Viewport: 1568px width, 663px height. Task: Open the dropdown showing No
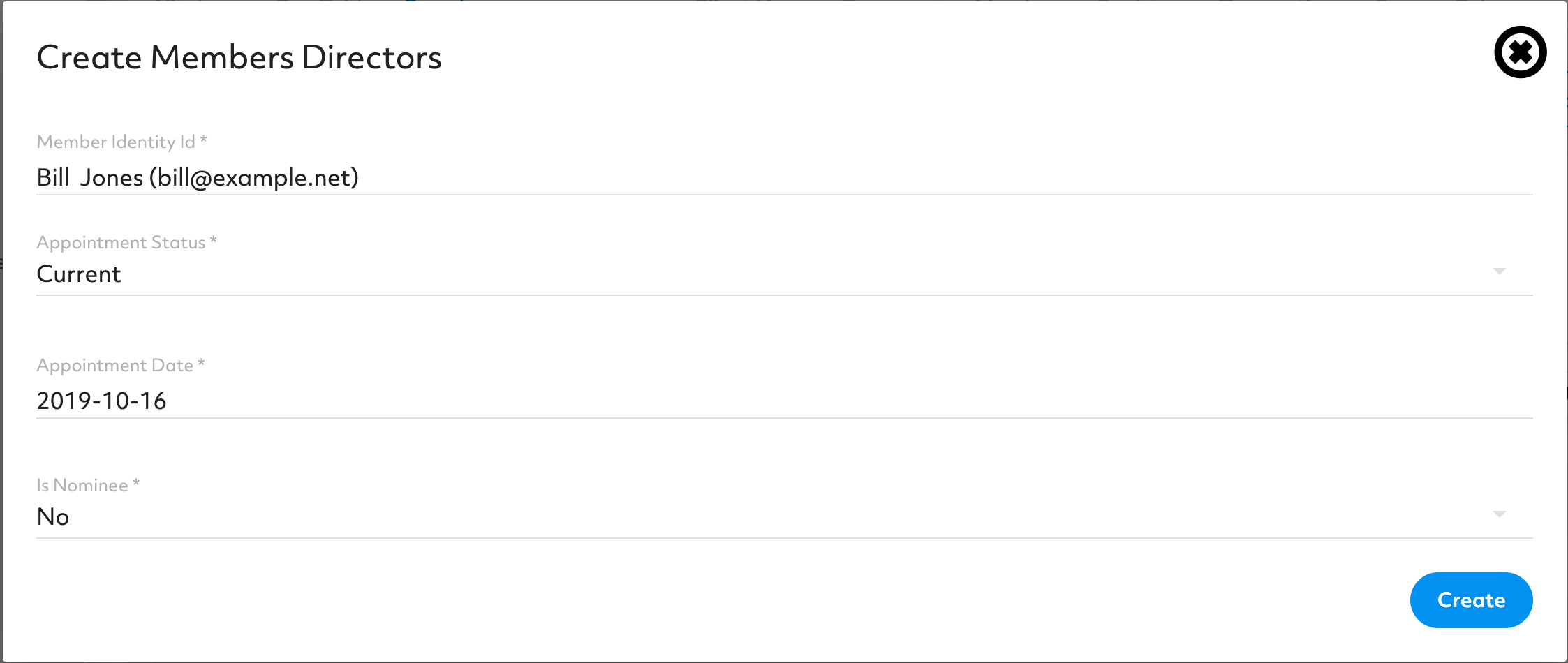pyautogui.click(x=784, y=517)
